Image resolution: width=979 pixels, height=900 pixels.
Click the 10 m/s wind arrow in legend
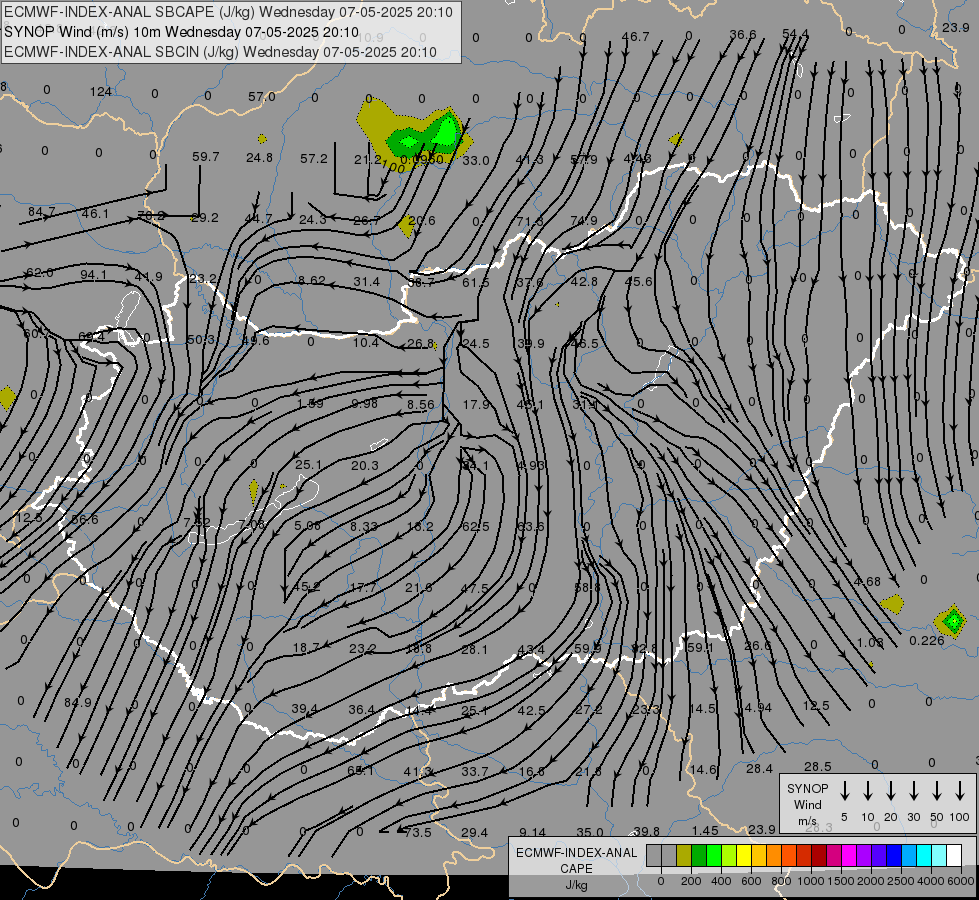[867, 791]
